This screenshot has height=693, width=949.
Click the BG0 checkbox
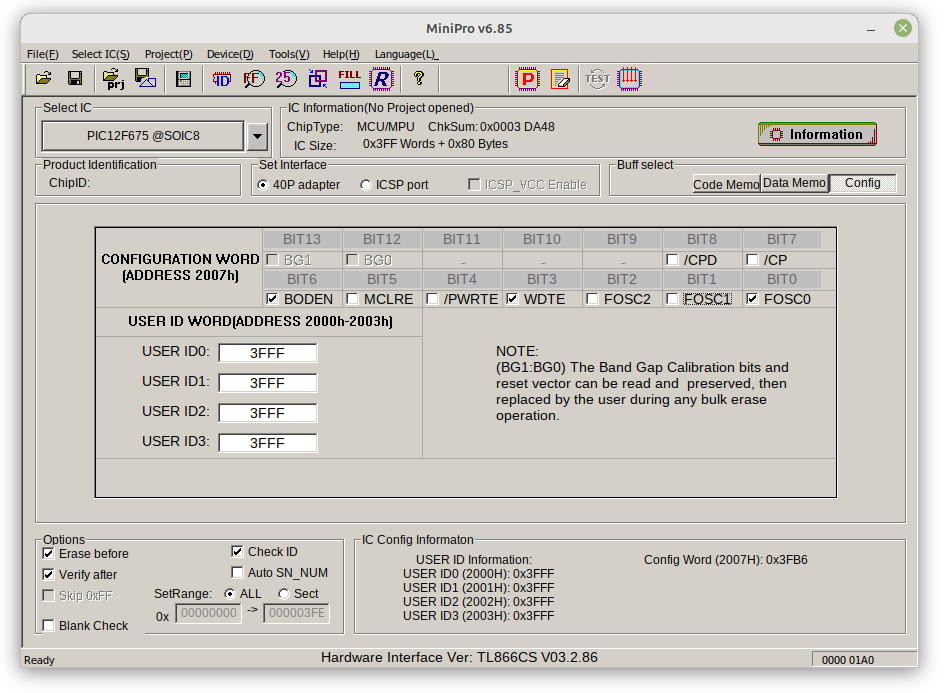tap(352, 260)
